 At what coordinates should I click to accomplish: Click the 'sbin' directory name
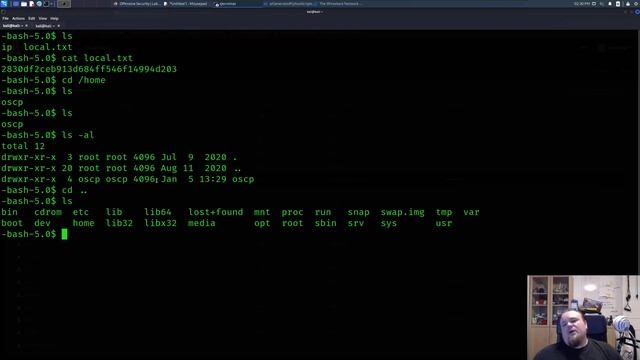coord(326,223)
